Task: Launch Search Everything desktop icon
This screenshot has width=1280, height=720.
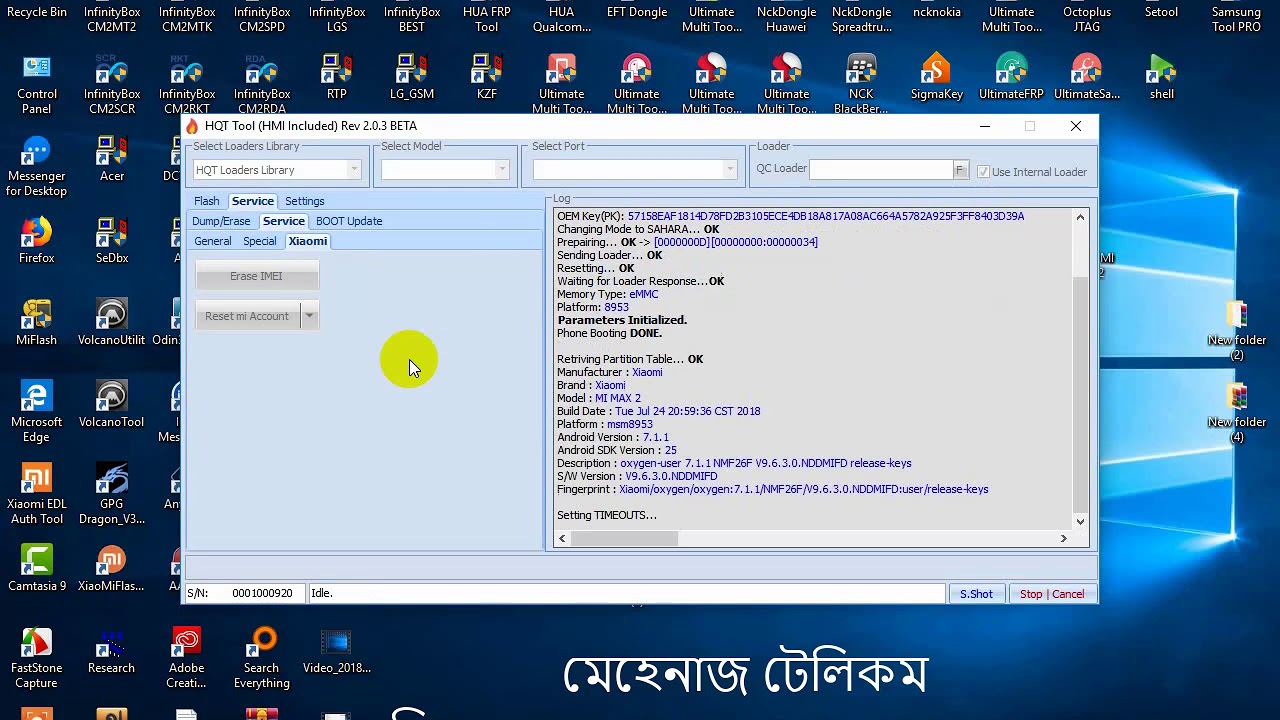Action: click(x=262, y=658)
